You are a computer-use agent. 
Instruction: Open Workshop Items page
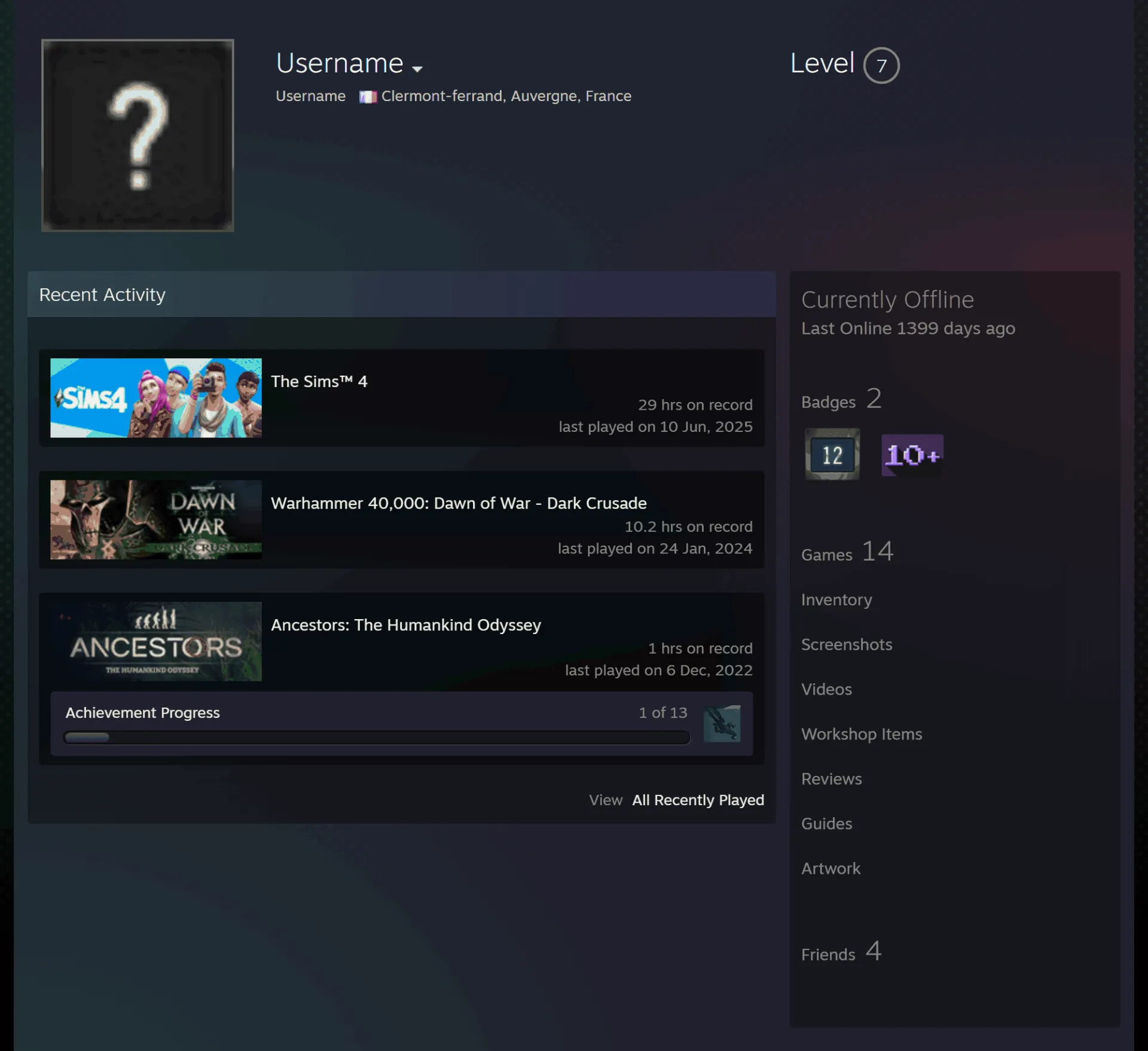click(862, 734)
